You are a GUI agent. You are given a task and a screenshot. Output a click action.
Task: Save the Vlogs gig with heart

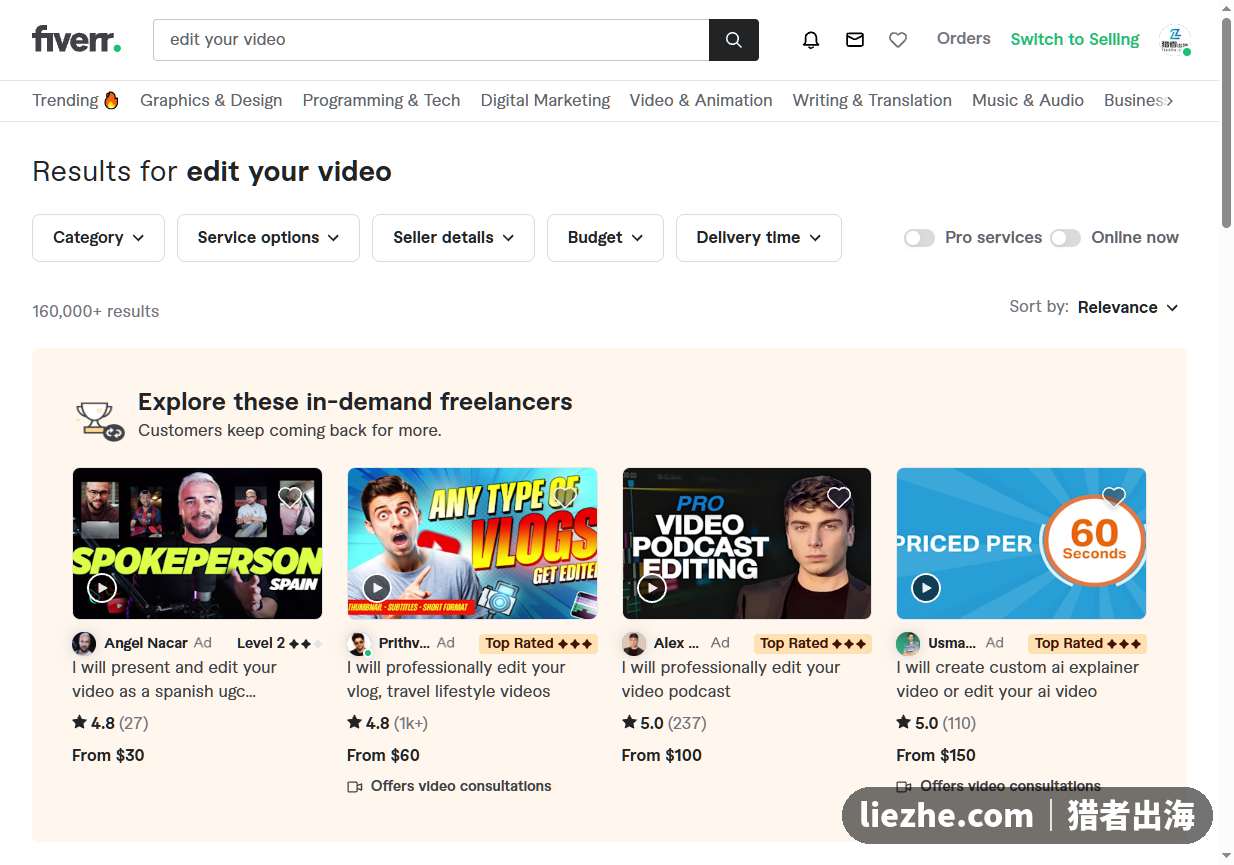tap(565, 497)
